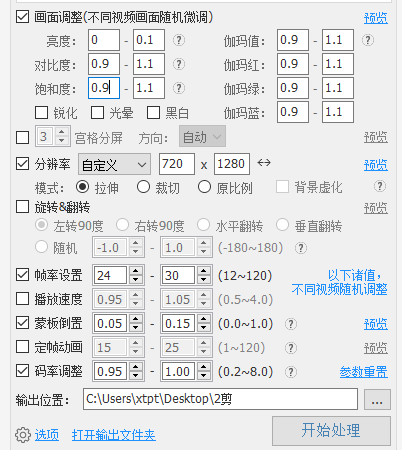Screen dimensions: 402x450
Task: Click 预览 link for 画面调整
Action: (376, 18)
